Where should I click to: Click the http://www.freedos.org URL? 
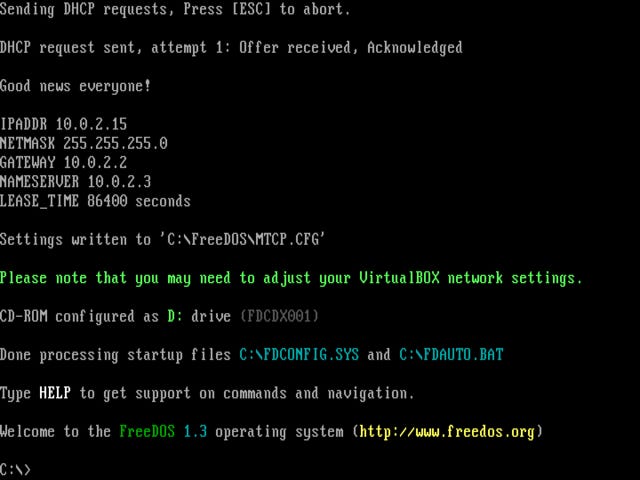point(447,431)
